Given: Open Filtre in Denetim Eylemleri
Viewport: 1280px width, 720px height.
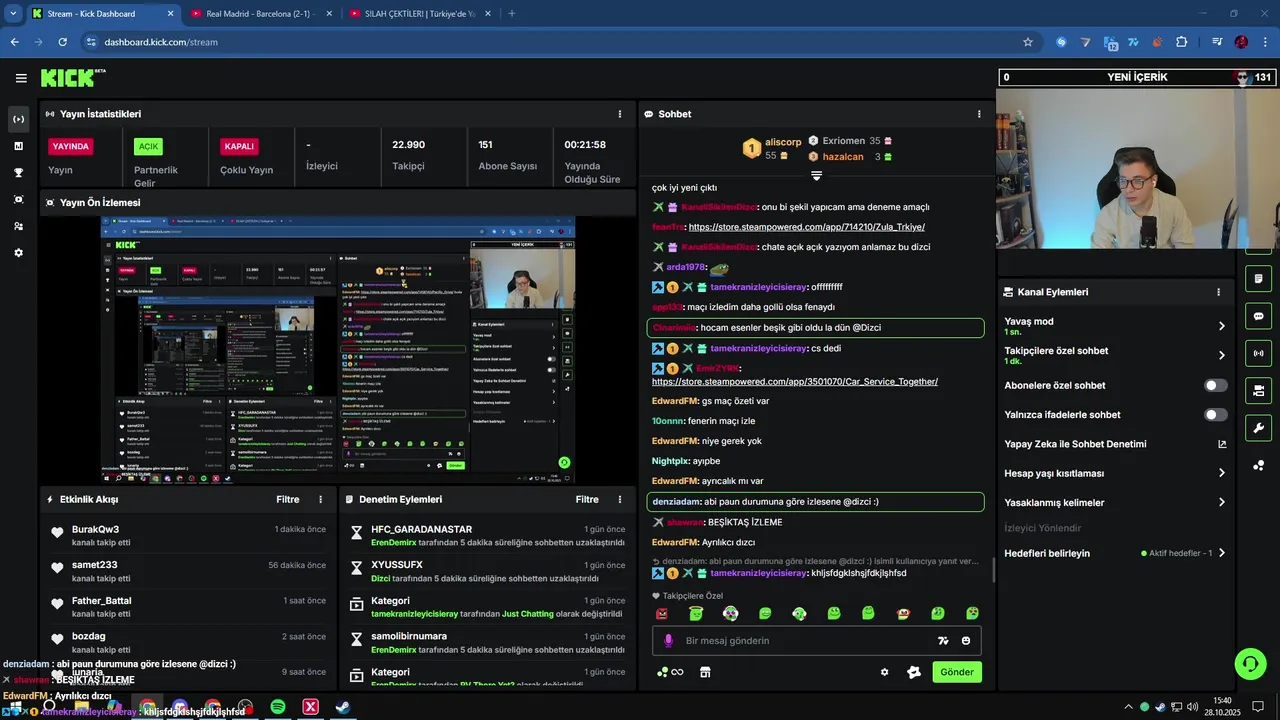Looking at the screenshot, I should click(587, 499).
